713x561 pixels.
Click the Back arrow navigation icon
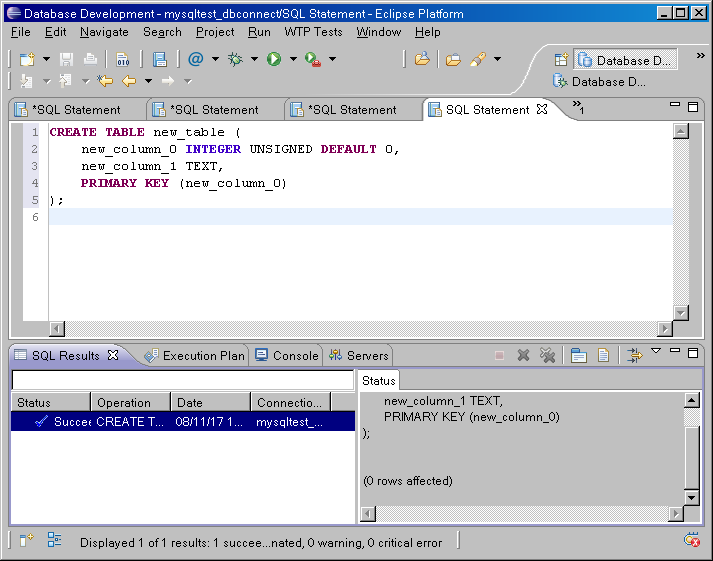(x=128, y=81)
